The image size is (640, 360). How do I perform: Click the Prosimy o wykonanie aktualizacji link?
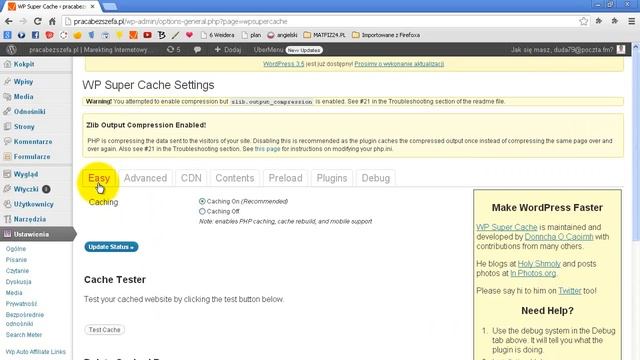pos(399,64)
